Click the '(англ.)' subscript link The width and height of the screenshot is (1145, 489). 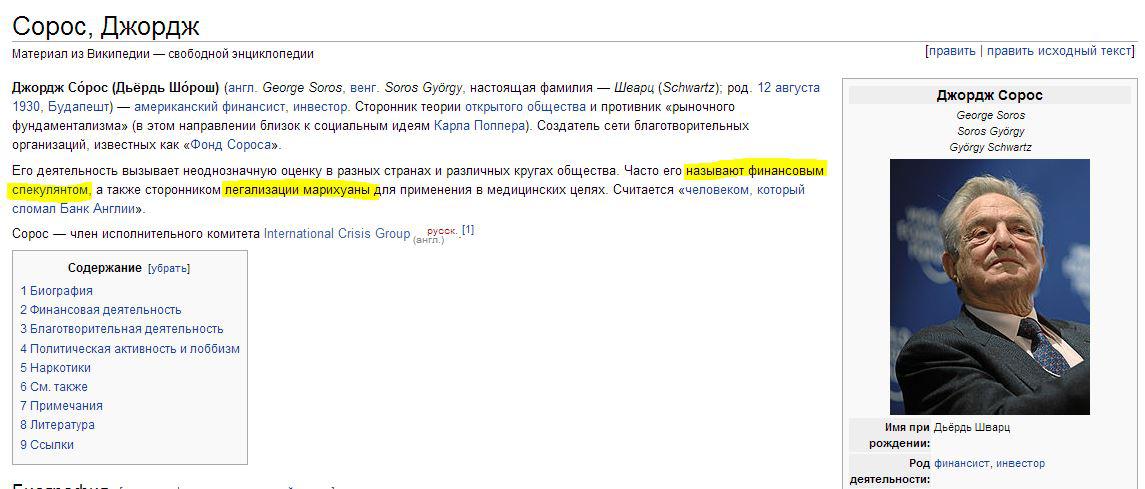click(x=428, y=239)
